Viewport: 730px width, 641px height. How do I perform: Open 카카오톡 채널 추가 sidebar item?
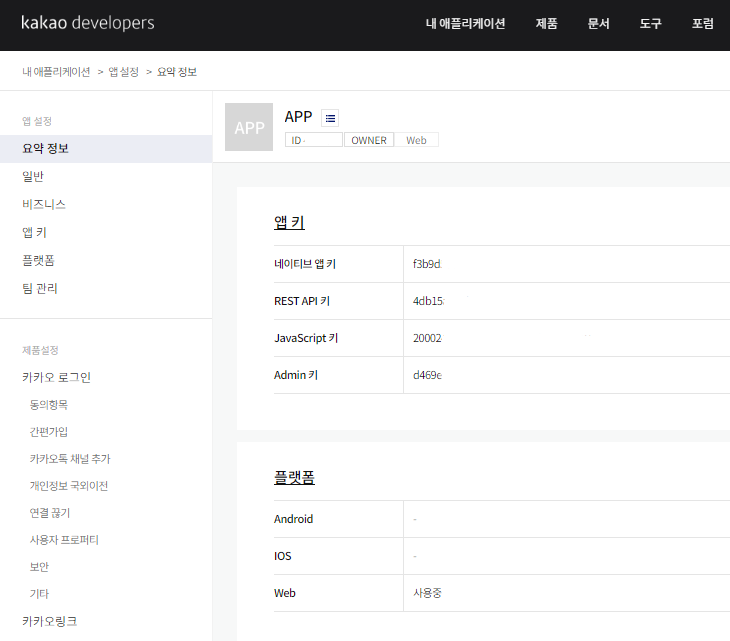pyautogui.click(x=70, y=459)
